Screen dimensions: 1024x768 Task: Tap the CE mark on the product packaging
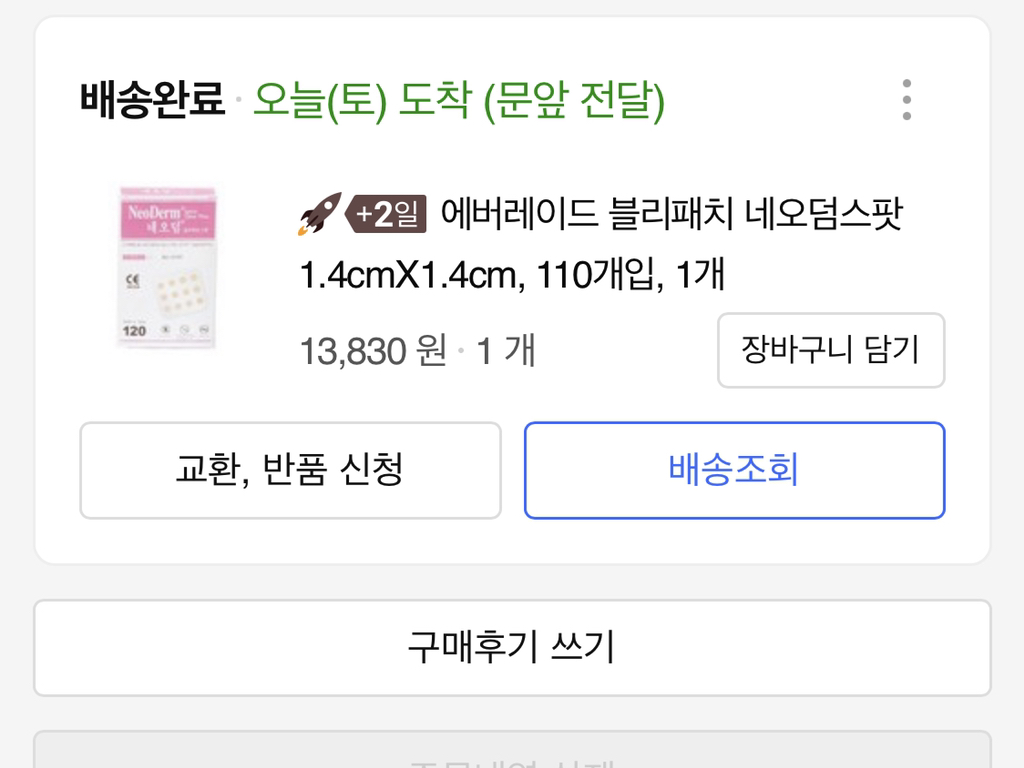point(134,281)
